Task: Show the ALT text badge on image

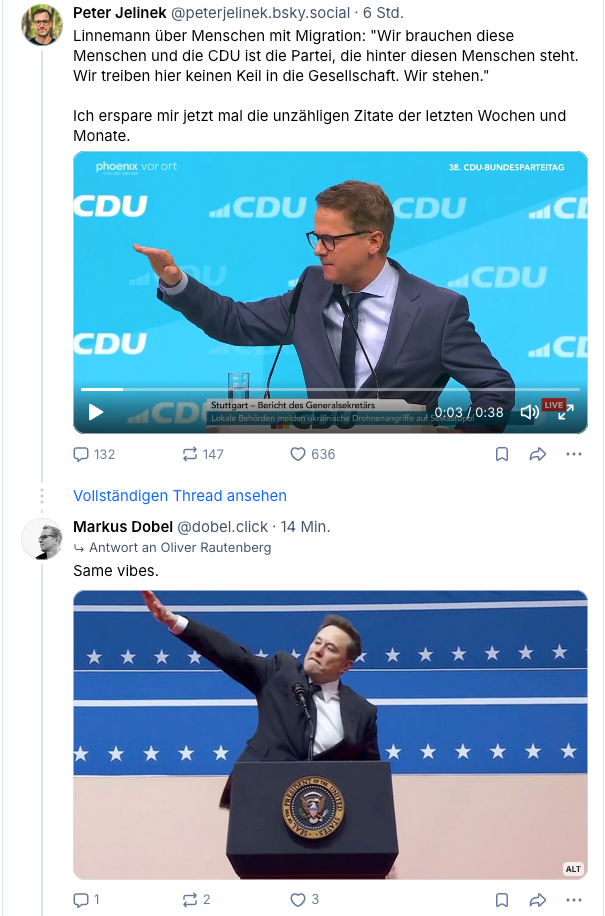Action: (573, 868)
